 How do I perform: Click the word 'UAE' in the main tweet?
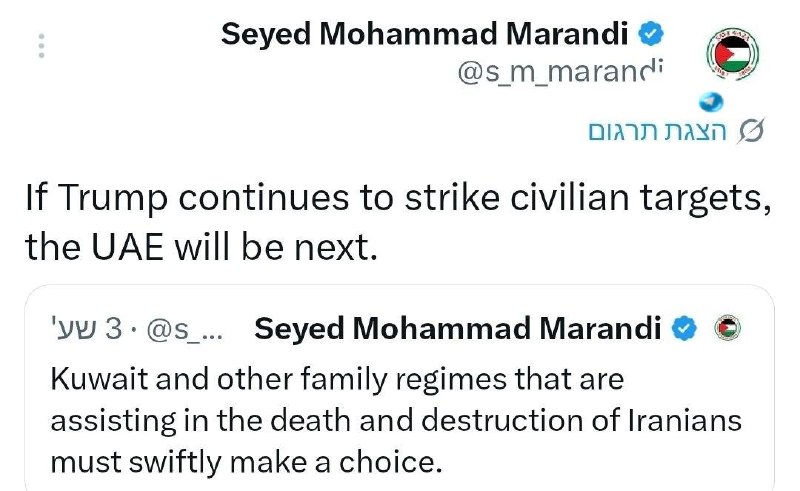pos(128,247)
